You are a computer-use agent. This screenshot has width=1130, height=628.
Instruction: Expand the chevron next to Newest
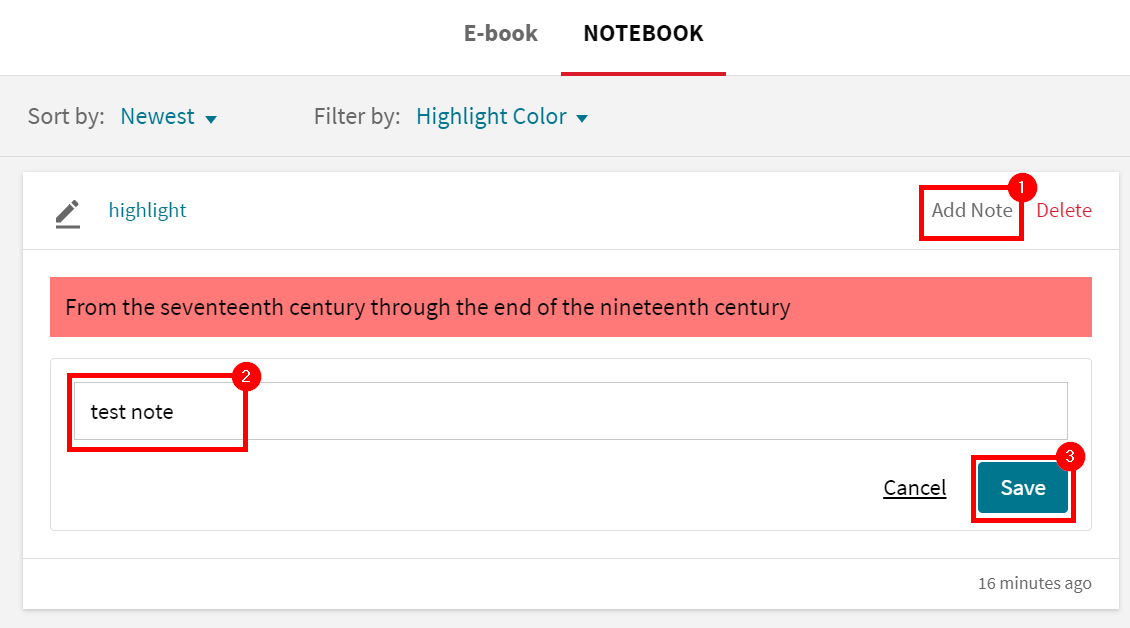pyautogui.click(x=211, y=118)
